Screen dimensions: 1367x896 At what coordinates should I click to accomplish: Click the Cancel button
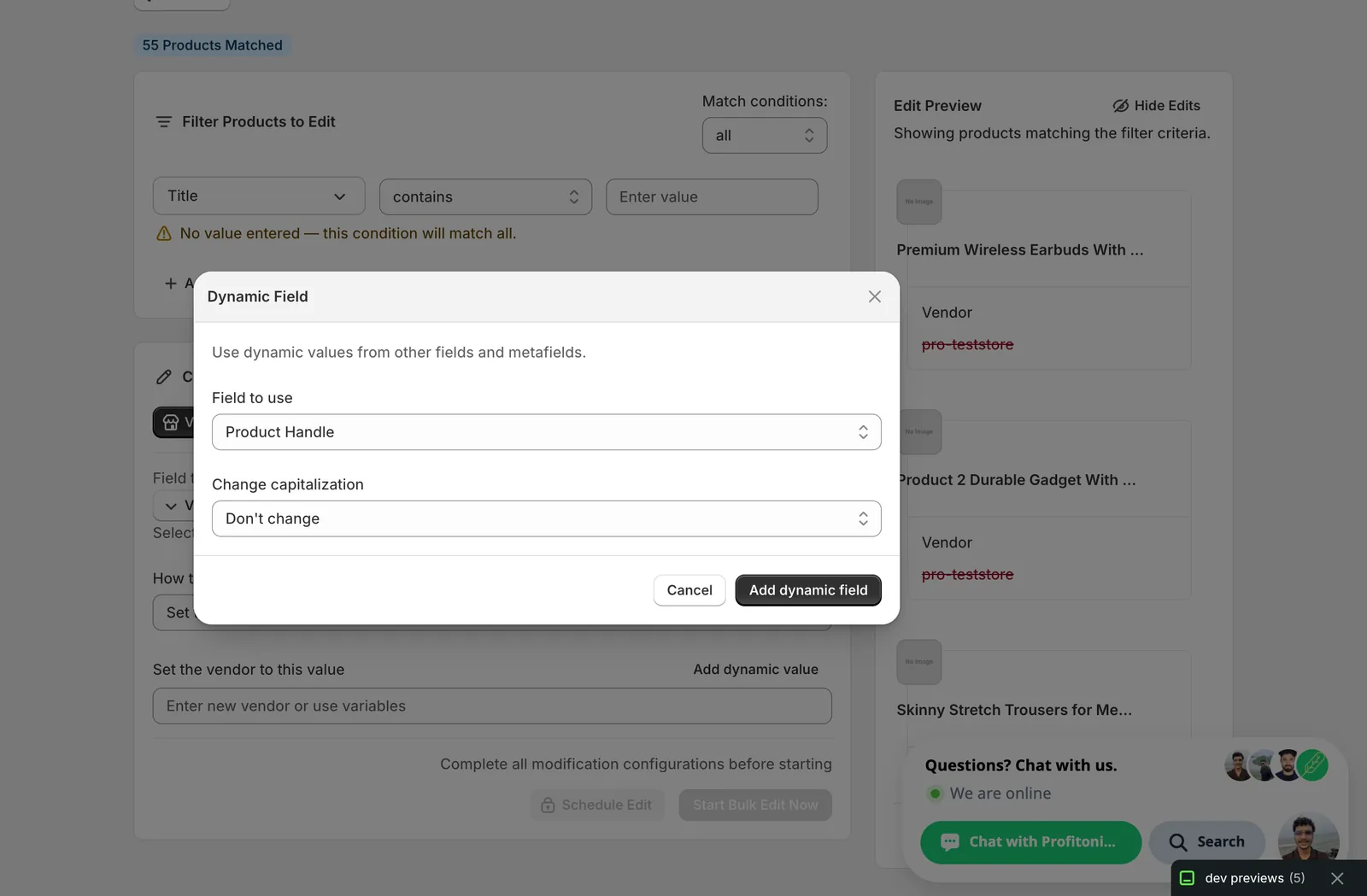tap(689, 590)
